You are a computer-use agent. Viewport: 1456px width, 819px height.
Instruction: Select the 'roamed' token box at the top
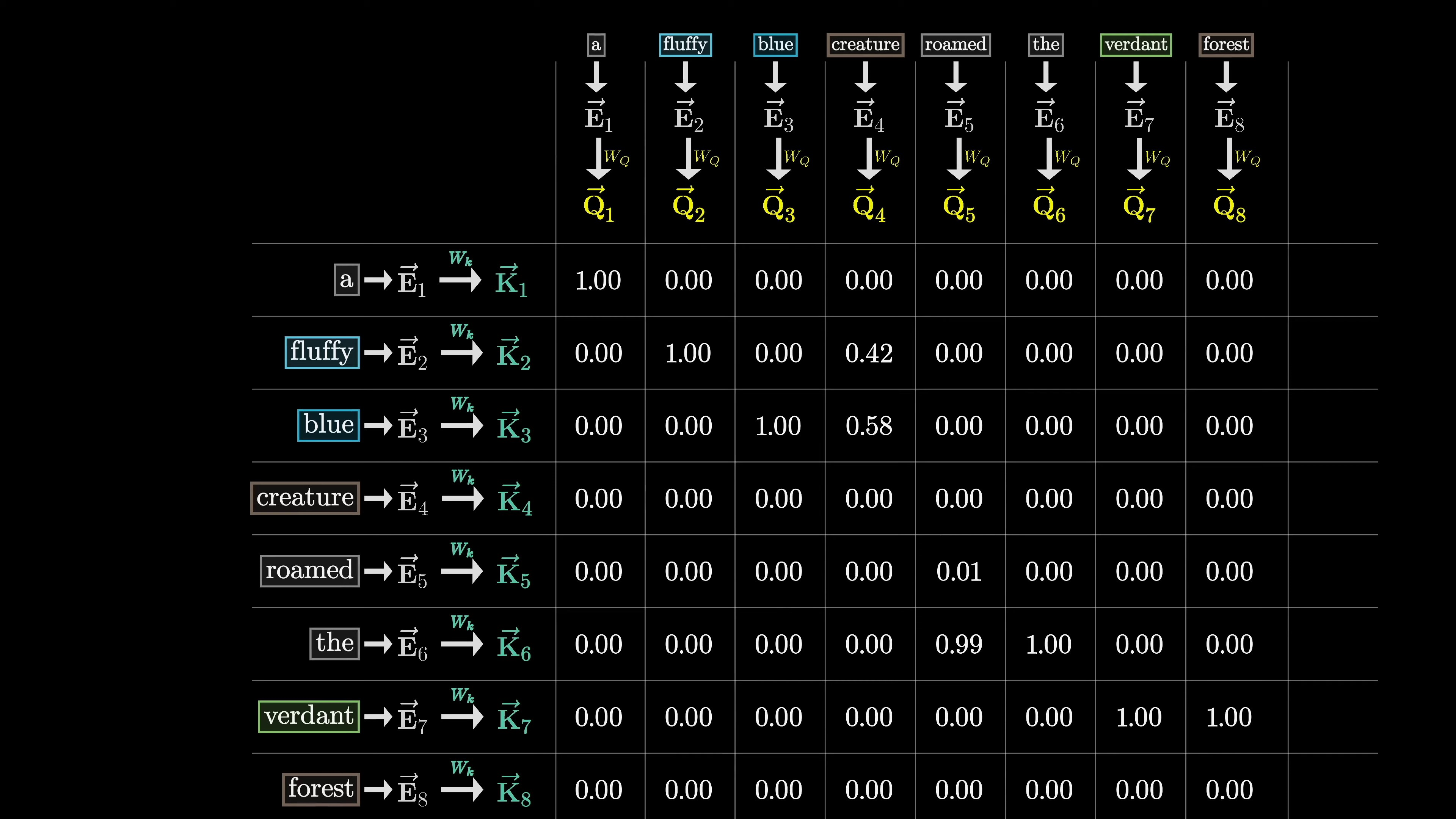pyautogui.click(x=955, y=45)
